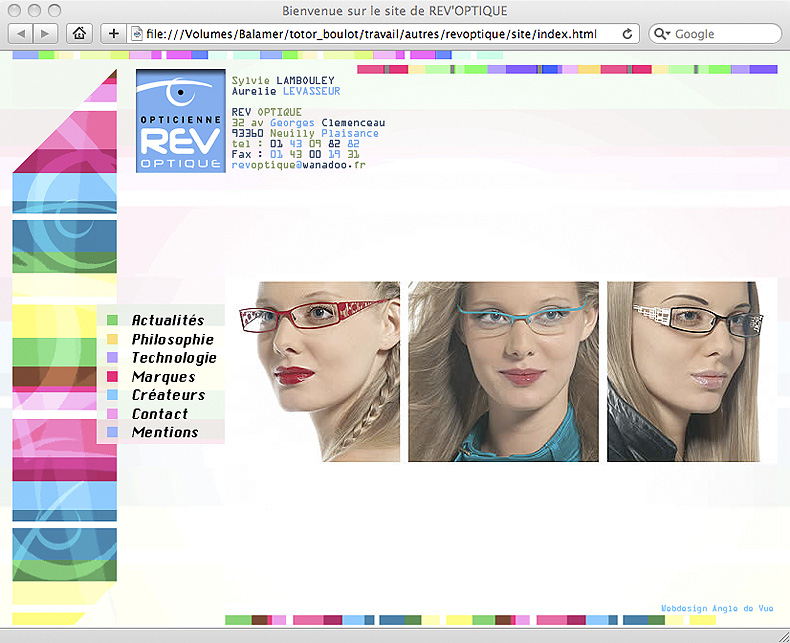Go to the Philosophie section
Viewport: 790px width, 643px height.
click(x=172, y=339)
